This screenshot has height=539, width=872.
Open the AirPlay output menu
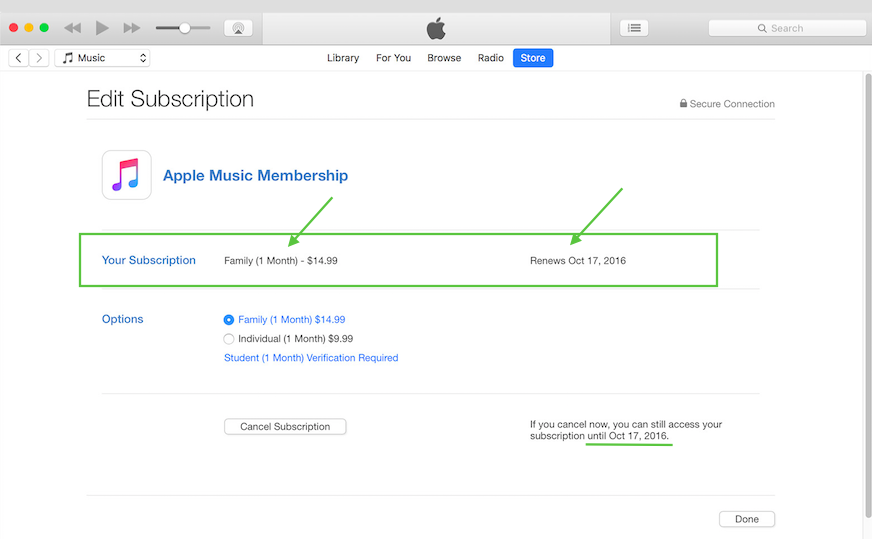238,28
